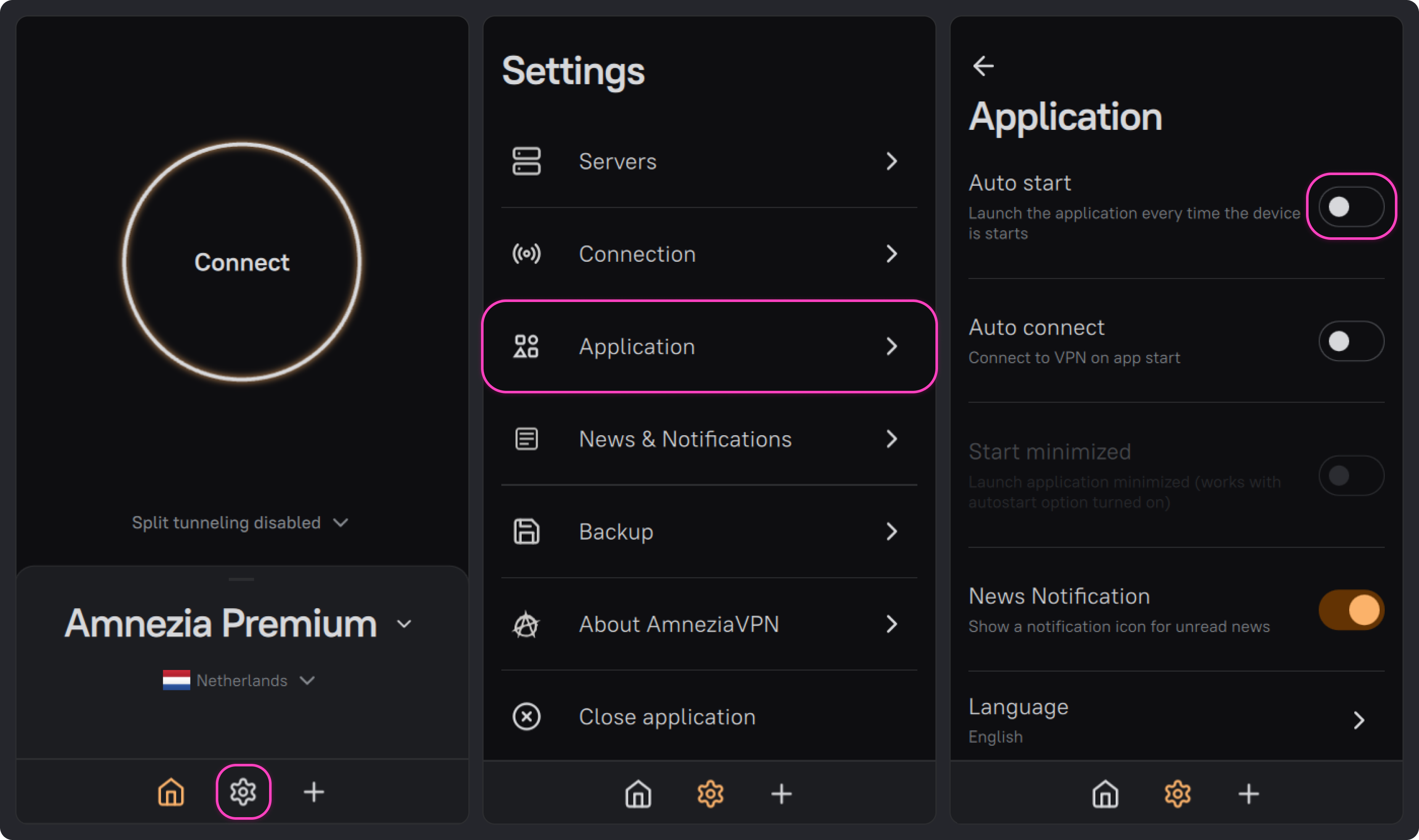Click the Backup floppy disk icon

[526, 532]
